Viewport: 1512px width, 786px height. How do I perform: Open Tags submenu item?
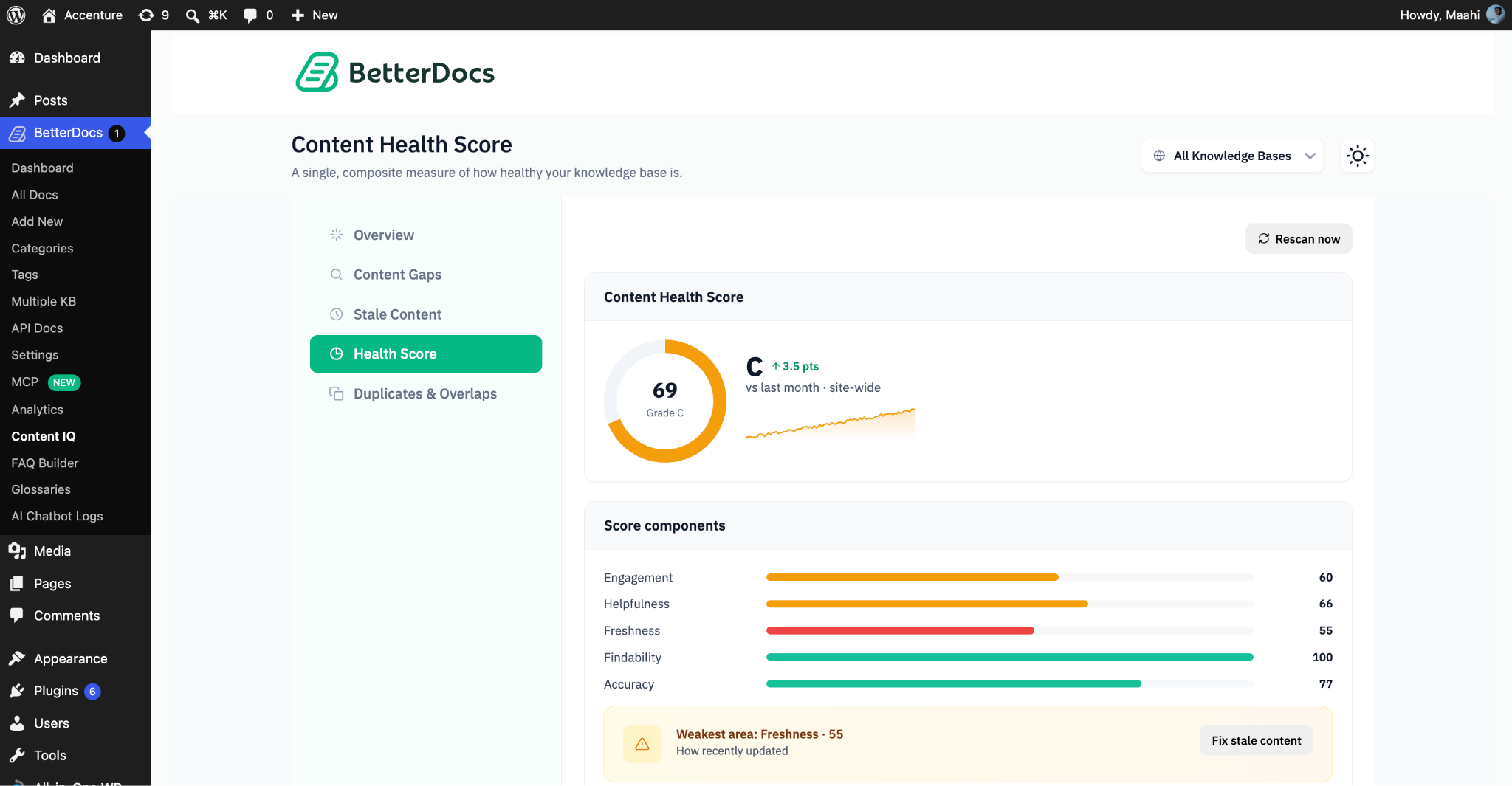24,275
